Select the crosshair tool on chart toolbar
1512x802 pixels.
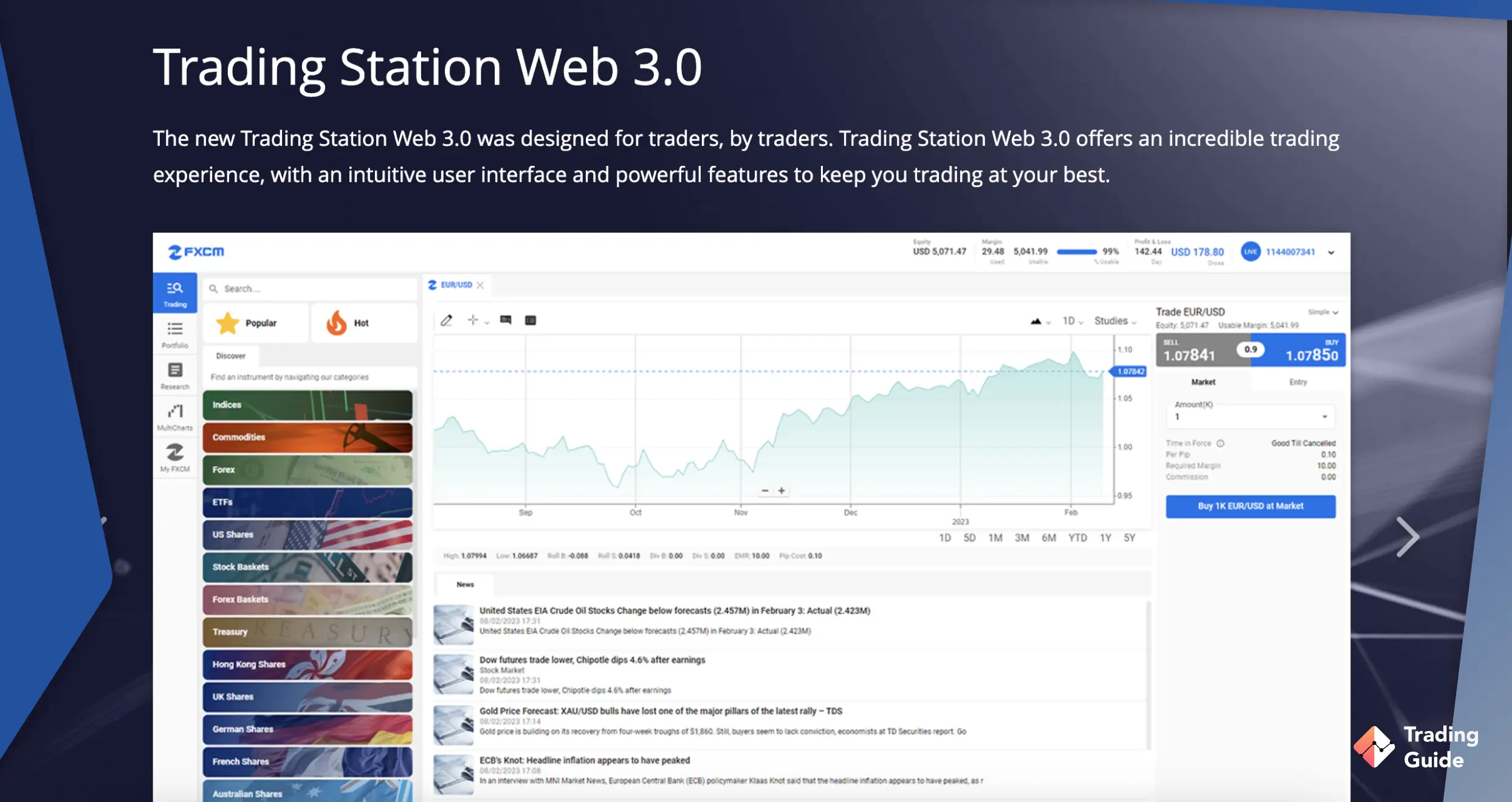pos(473,320)
